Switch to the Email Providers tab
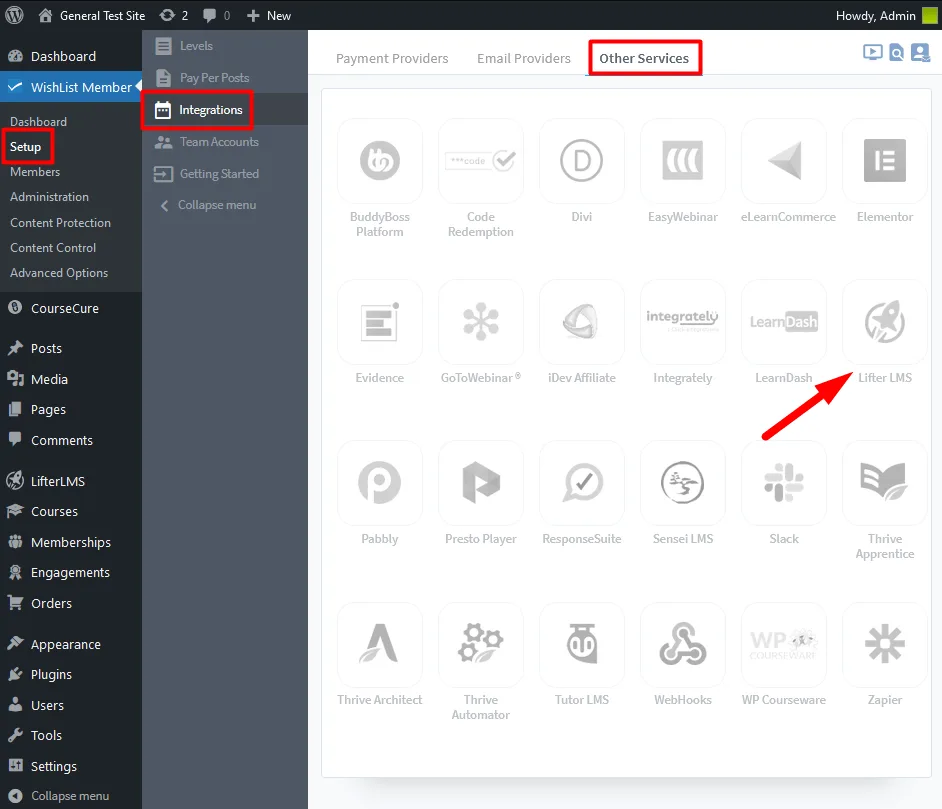Viewport: 942px width, 809px height. (x=523, y=58)
